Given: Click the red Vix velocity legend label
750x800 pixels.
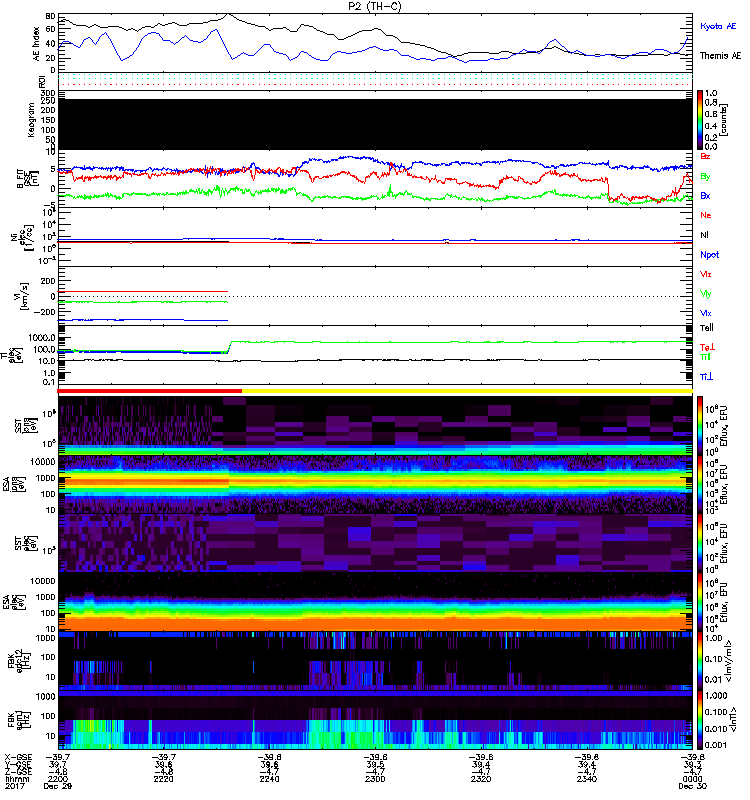Looking at the screenshot, I should tap(706, 274).
